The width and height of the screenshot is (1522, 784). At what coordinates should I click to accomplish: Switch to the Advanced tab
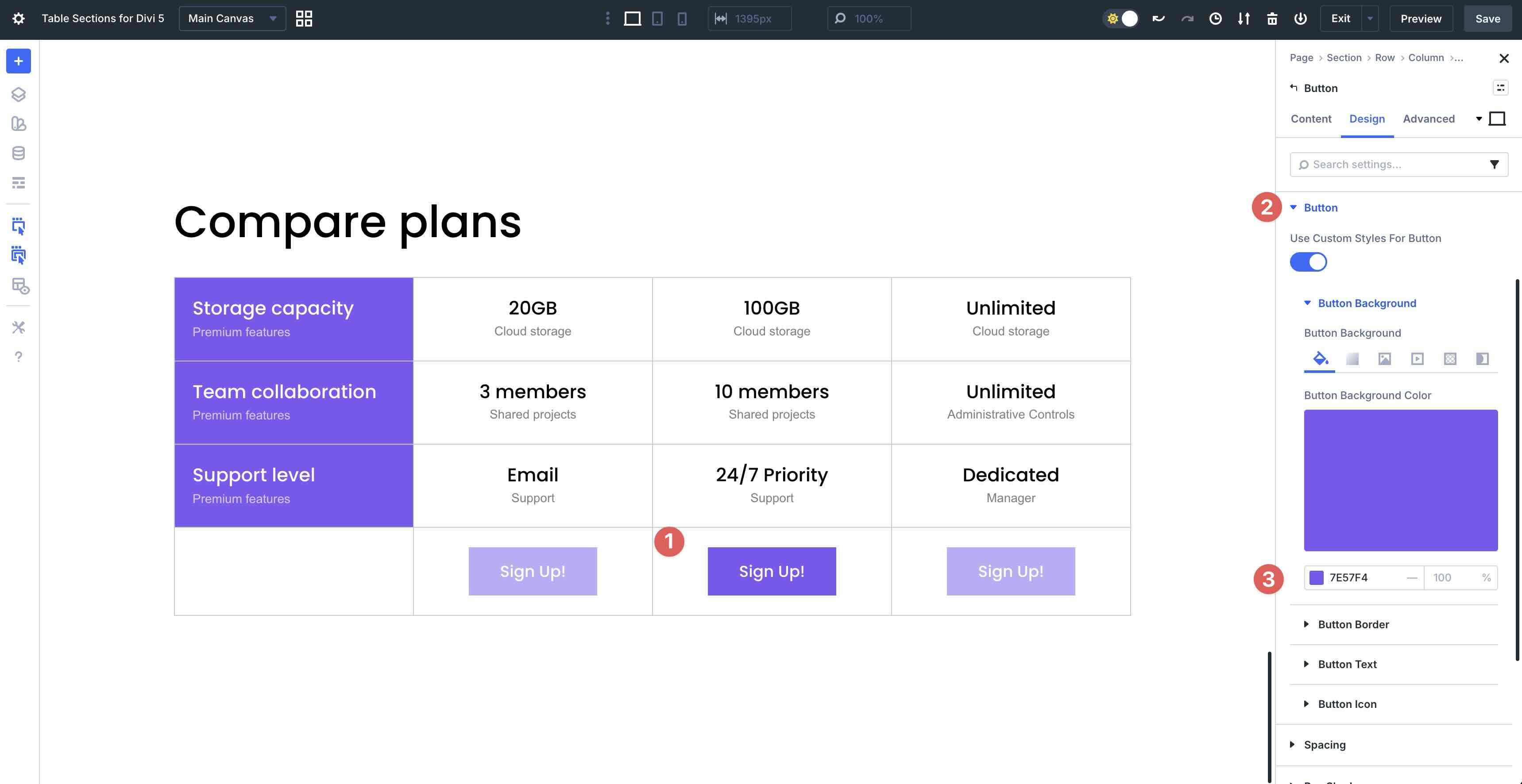coord(1429,119)
